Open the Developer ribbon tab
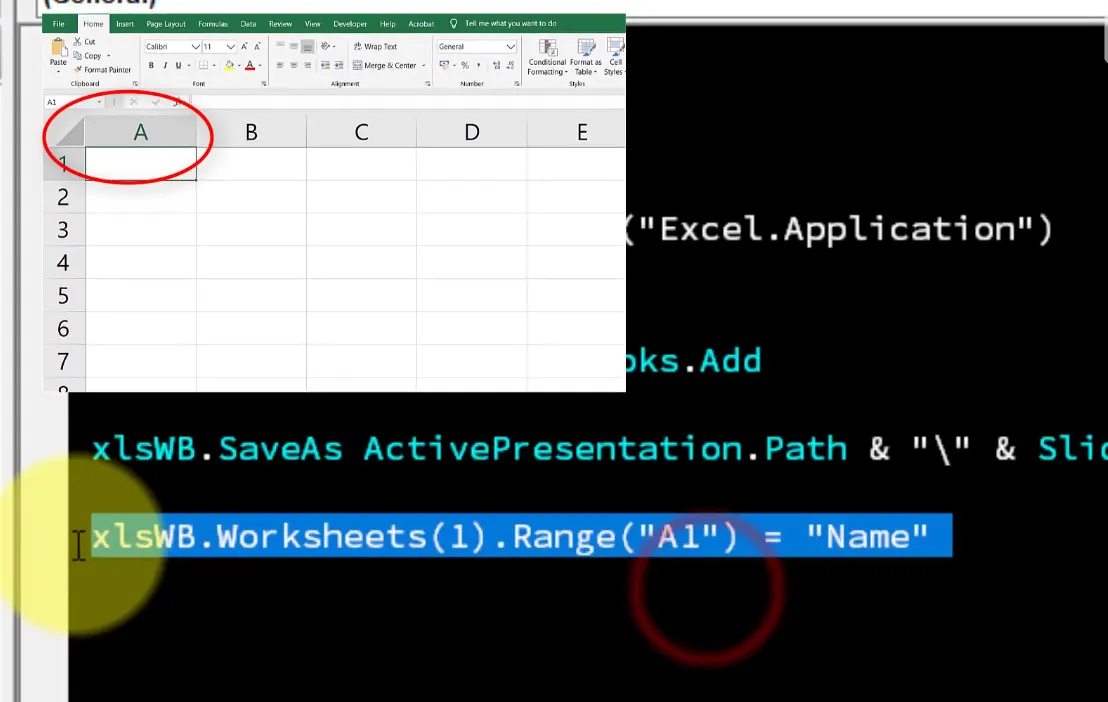Screen dimensions: 1108x702 [350, 23]
